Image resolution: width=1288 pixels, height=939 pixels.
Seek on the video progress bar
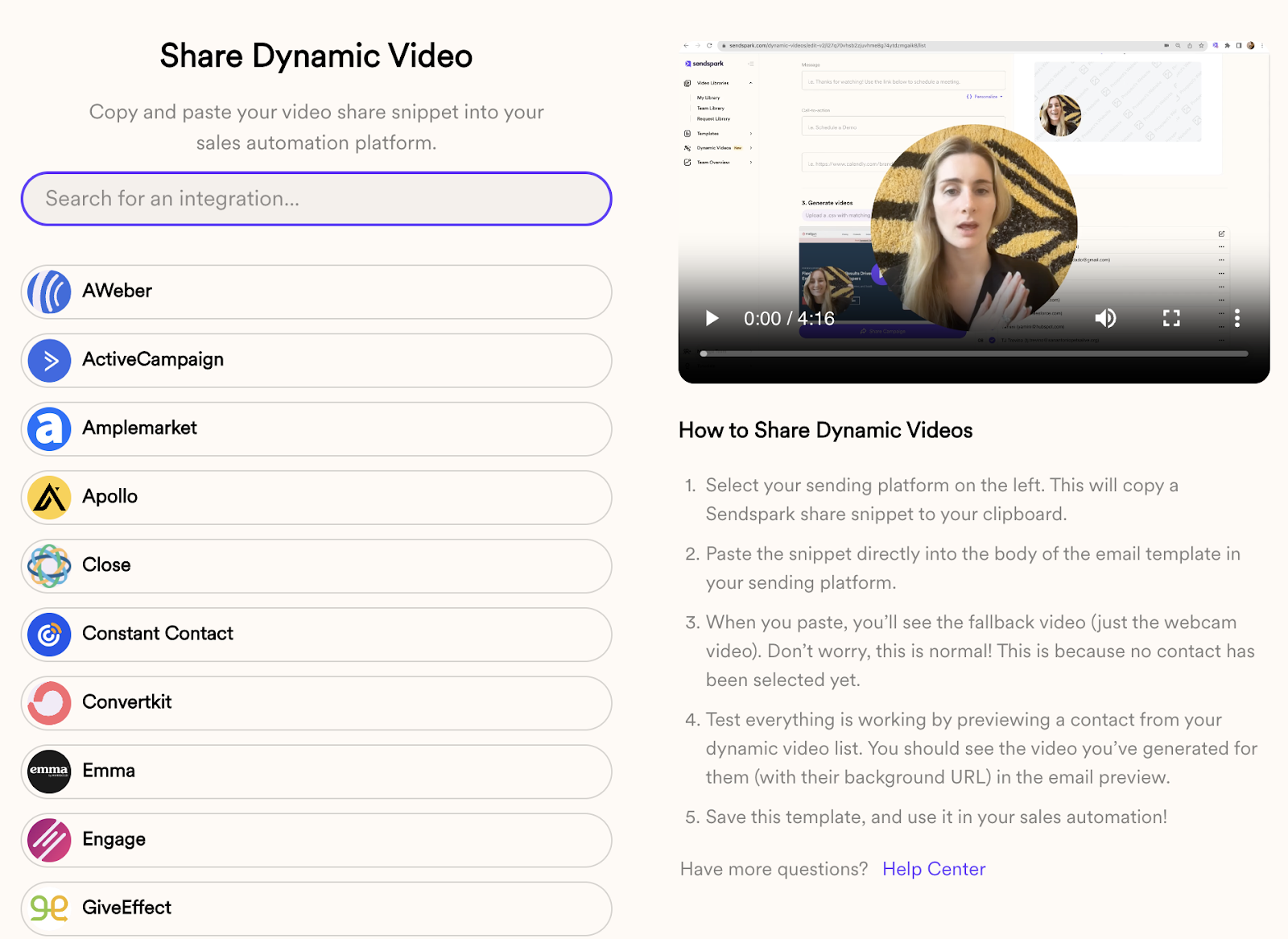point(974,354)
